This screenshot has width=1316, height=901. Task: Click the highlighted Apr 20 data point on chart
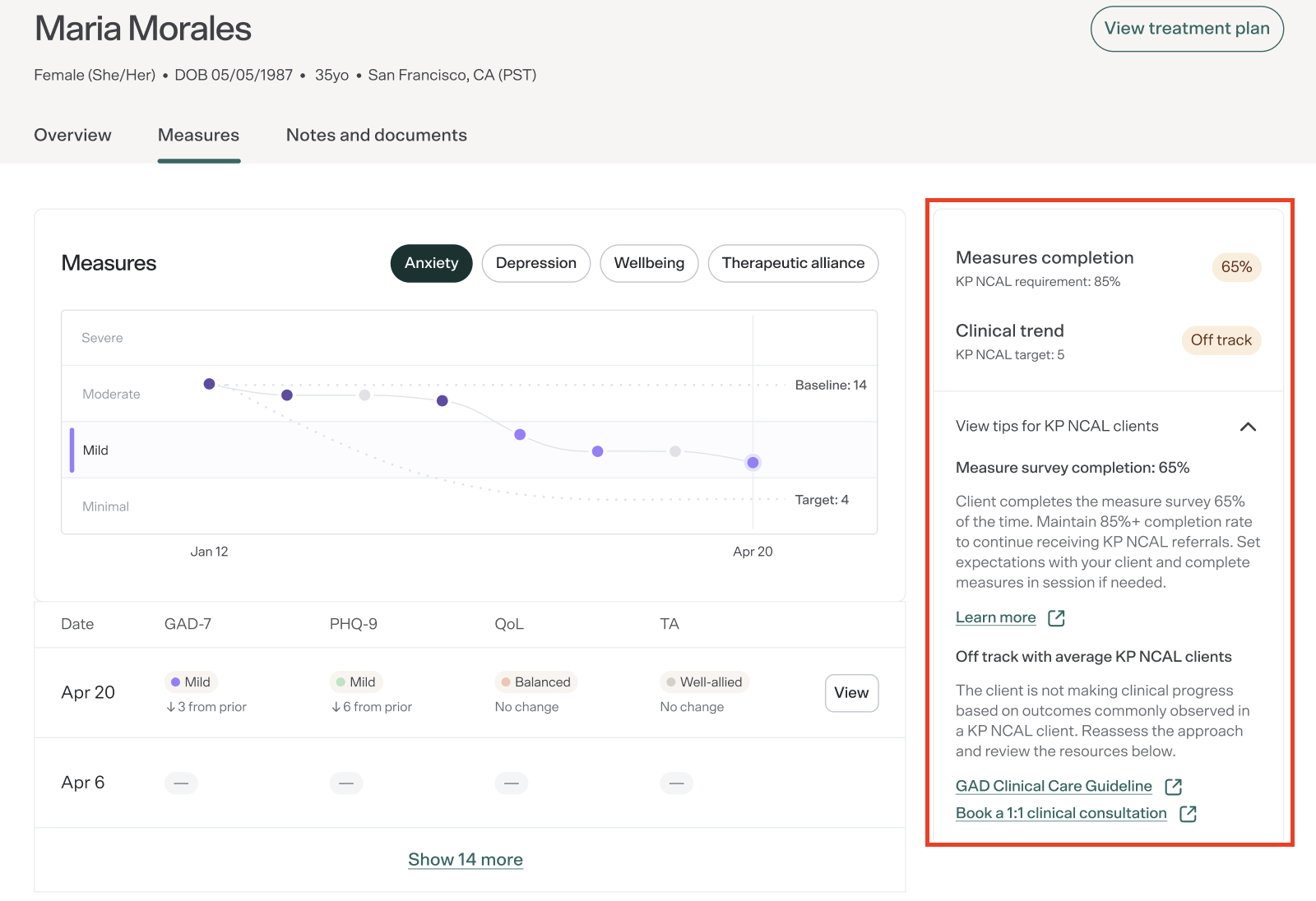753,463
